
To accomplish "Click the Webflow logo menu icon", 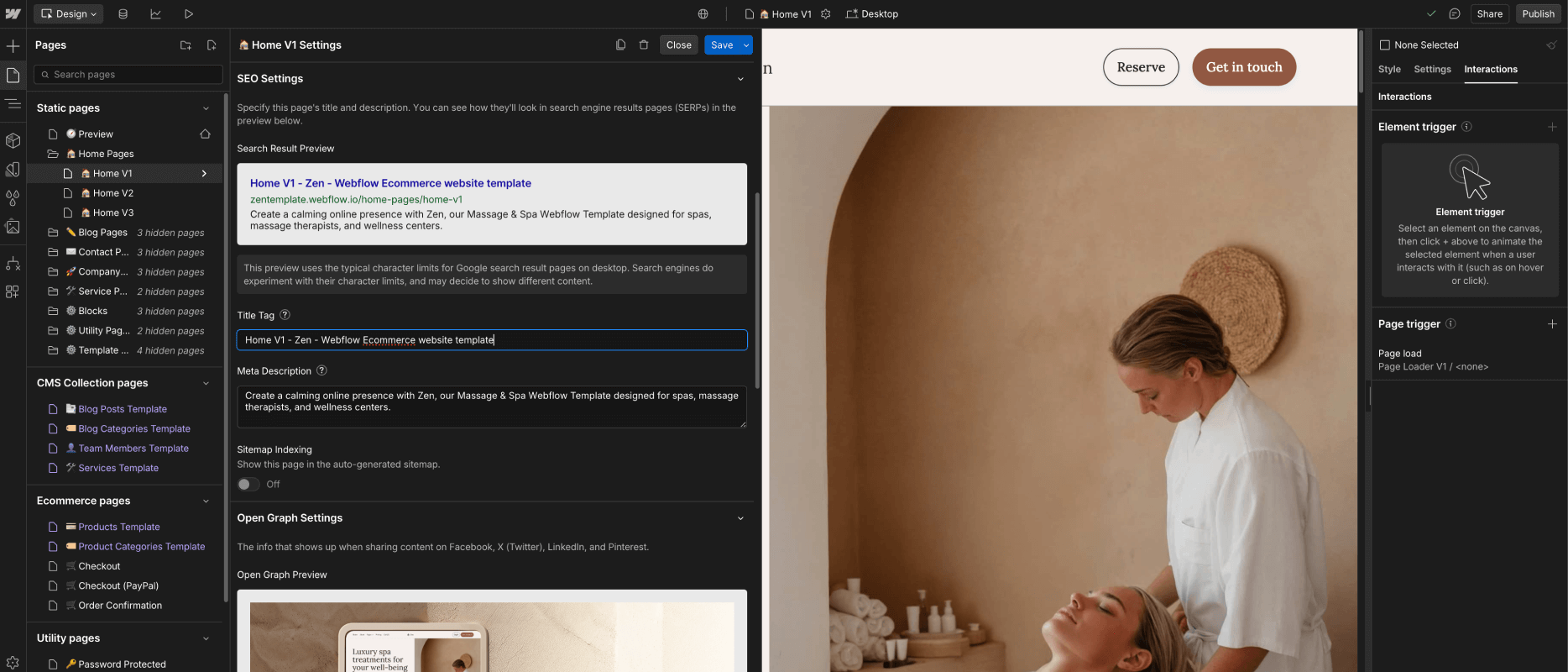I will [13, 13].
